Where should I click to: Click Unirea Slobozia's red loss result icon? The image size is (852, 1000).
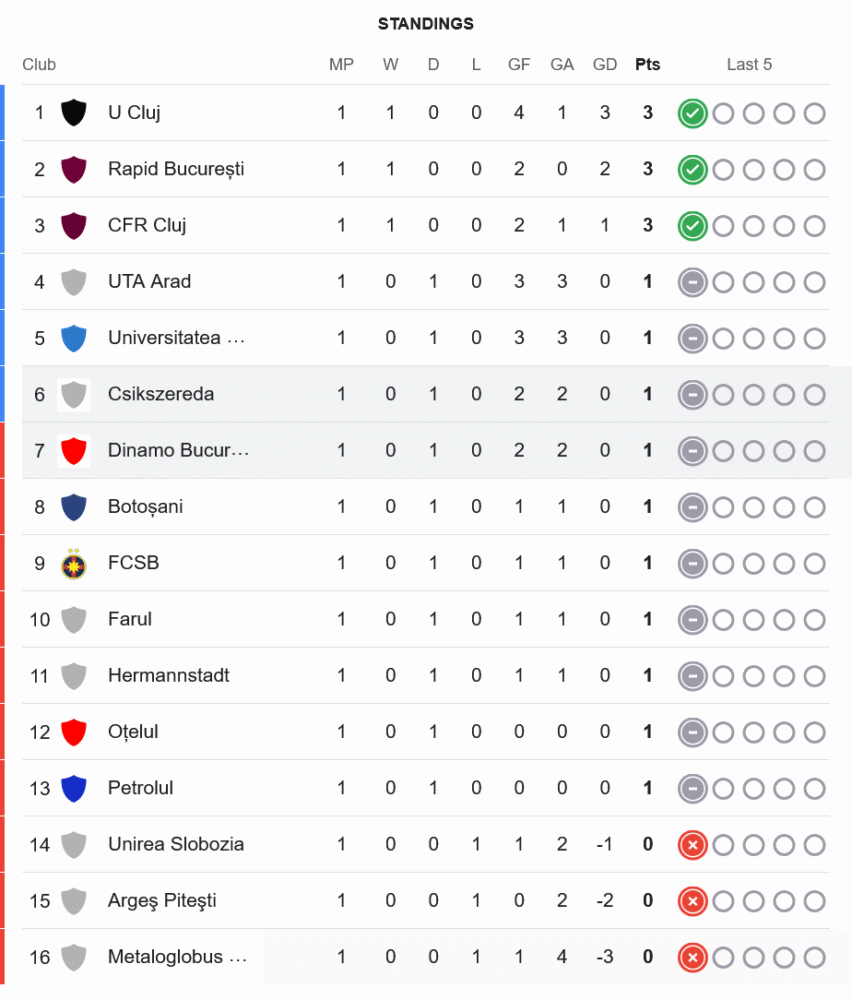(692, 845)
